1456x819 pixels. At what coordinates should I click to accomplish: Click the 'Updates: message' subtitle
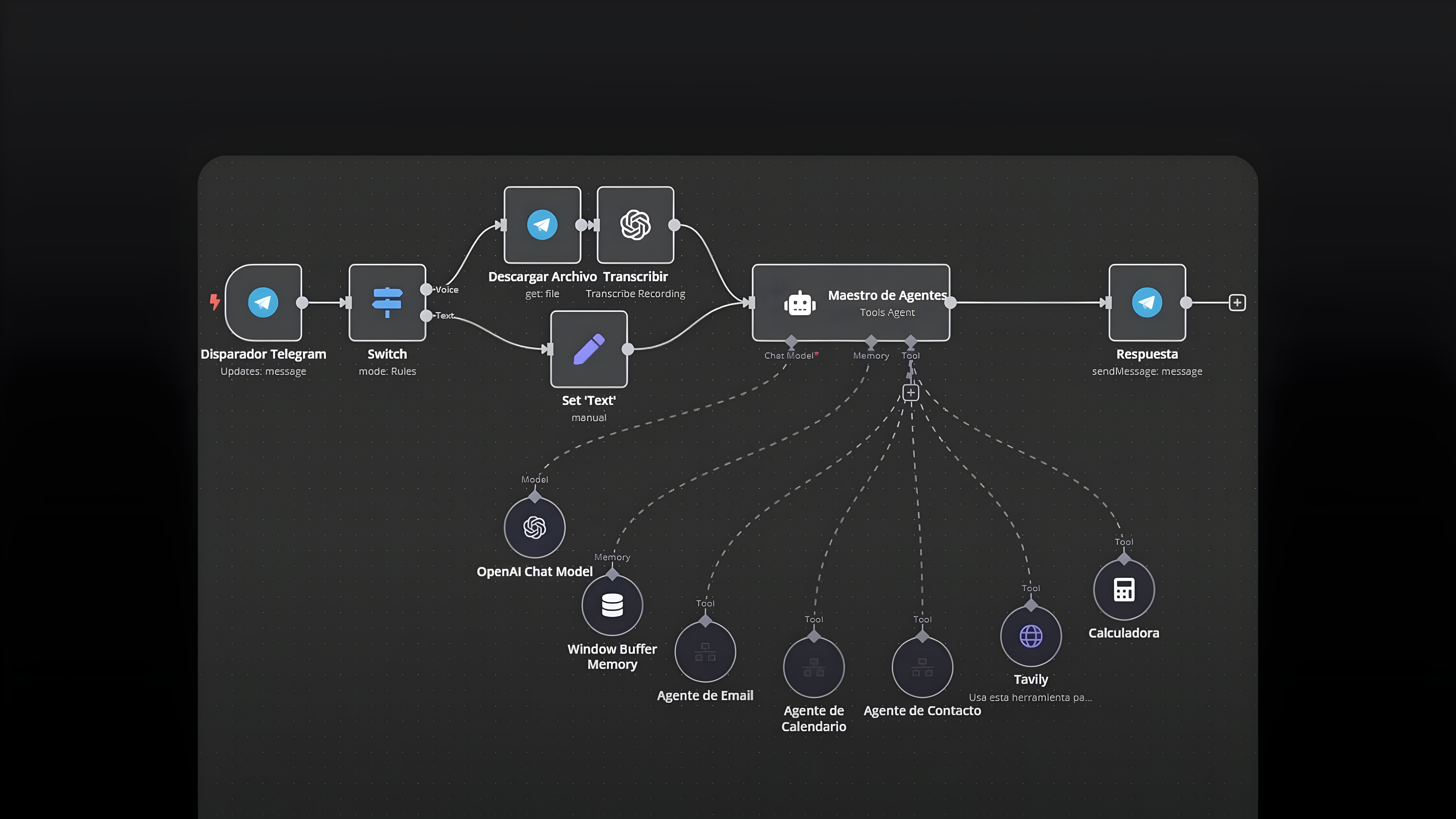click(x=263, y=371)
